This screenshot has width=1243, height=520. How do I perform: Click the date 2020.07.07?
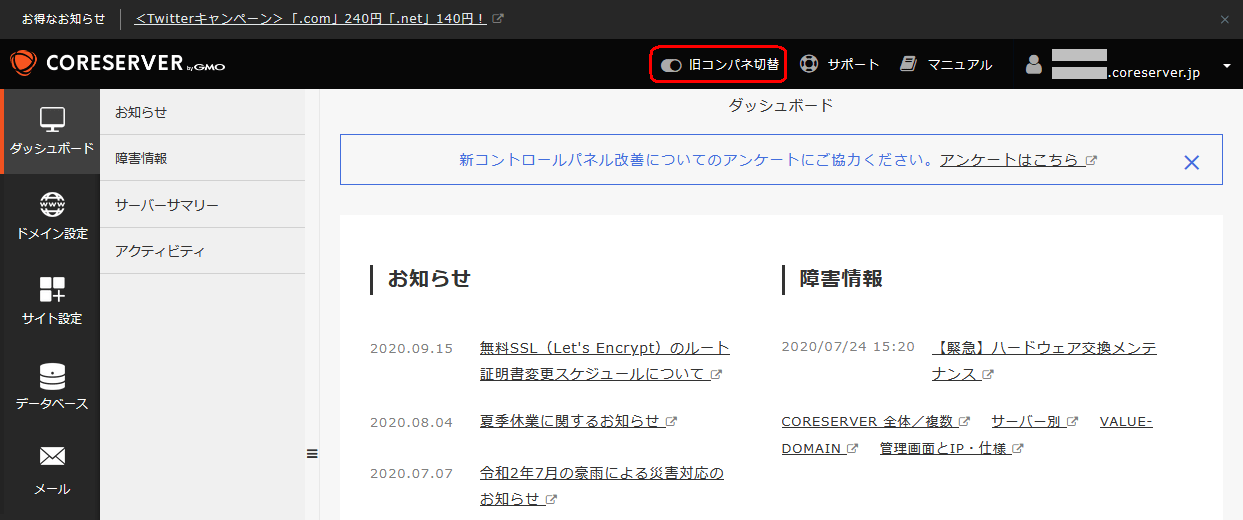click(x=411, y=473)
